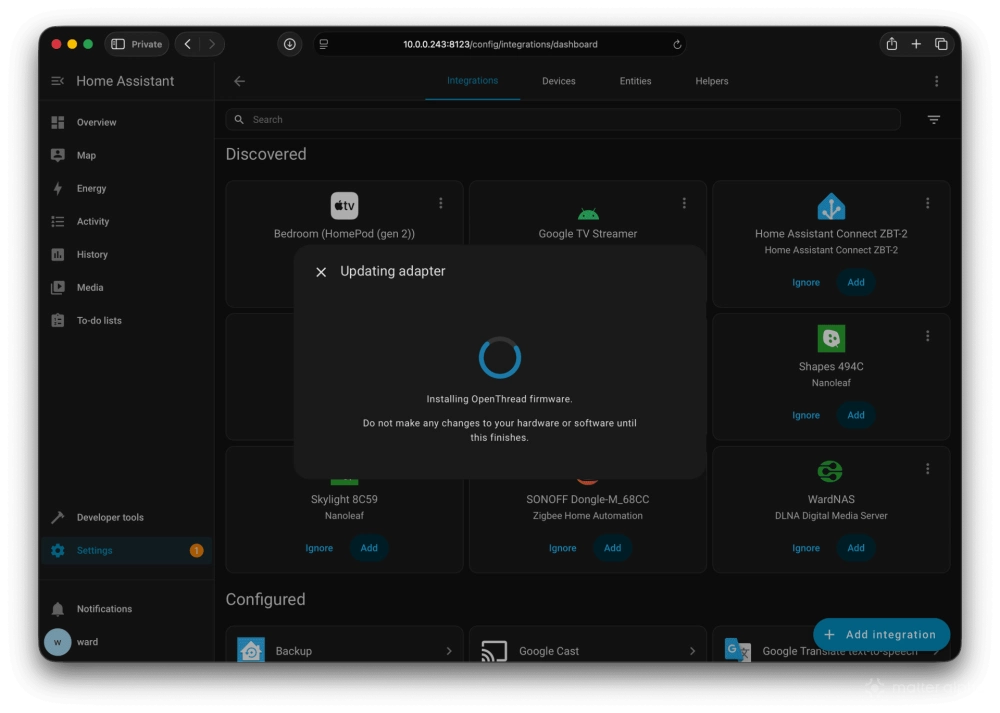Viewport: 1000px width, 713px height.
Task: Switch to the Helpers tab
Action: click(x=711, y=81)
